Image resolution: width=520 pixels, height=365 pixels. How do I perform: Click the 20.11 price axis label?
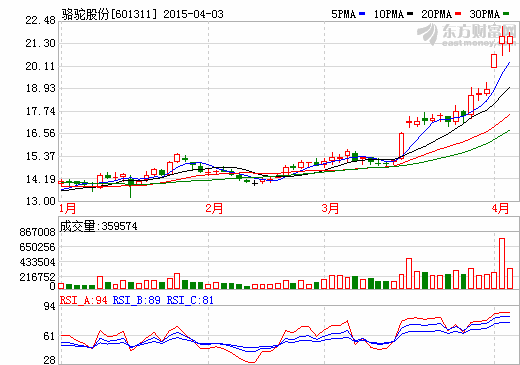tap(40, 66)
